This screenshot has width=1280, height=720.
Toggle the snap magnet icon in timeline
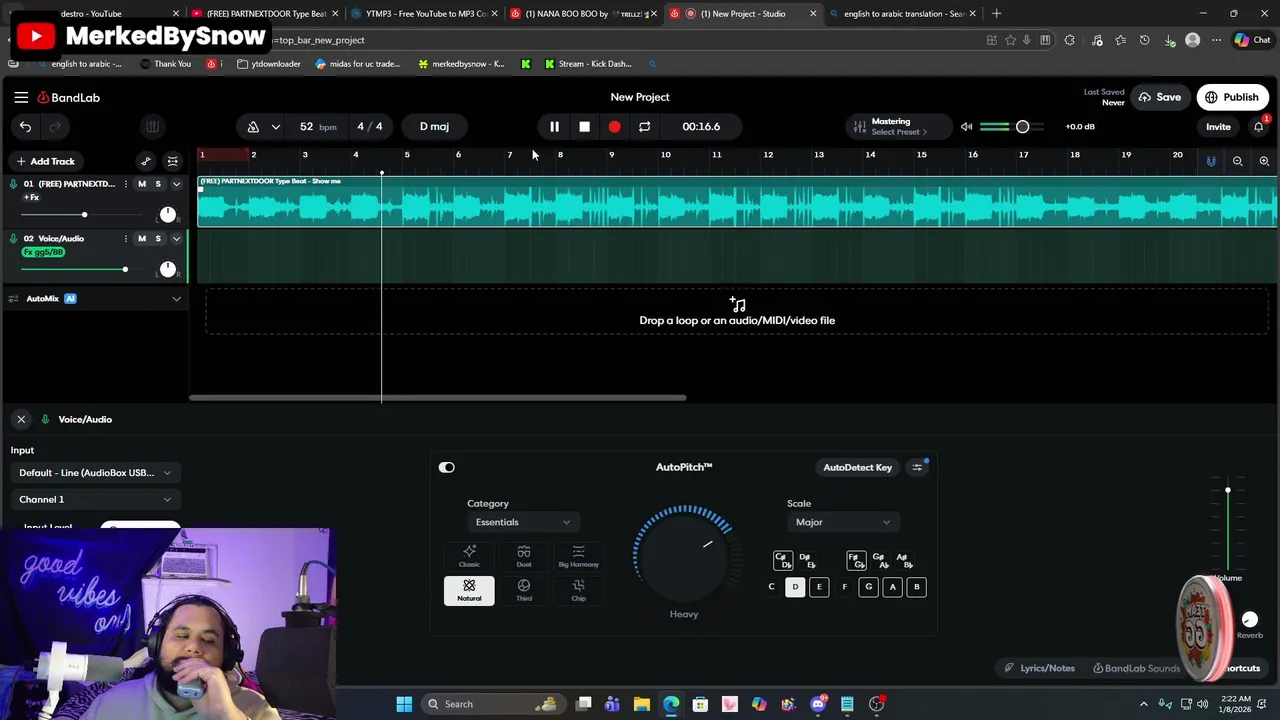tap(1211, 161)
